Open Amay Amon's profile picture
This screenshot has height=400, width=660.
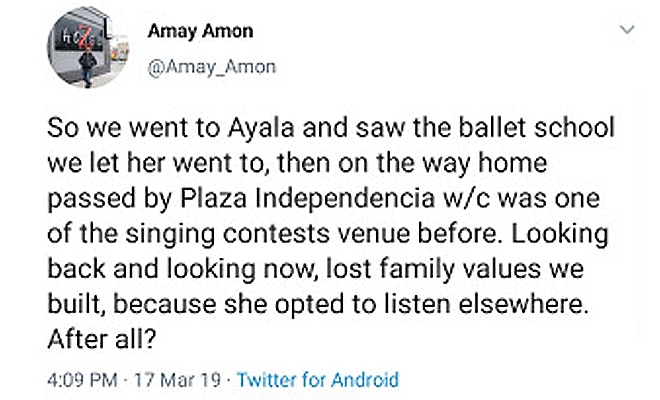tap(88, 48)
